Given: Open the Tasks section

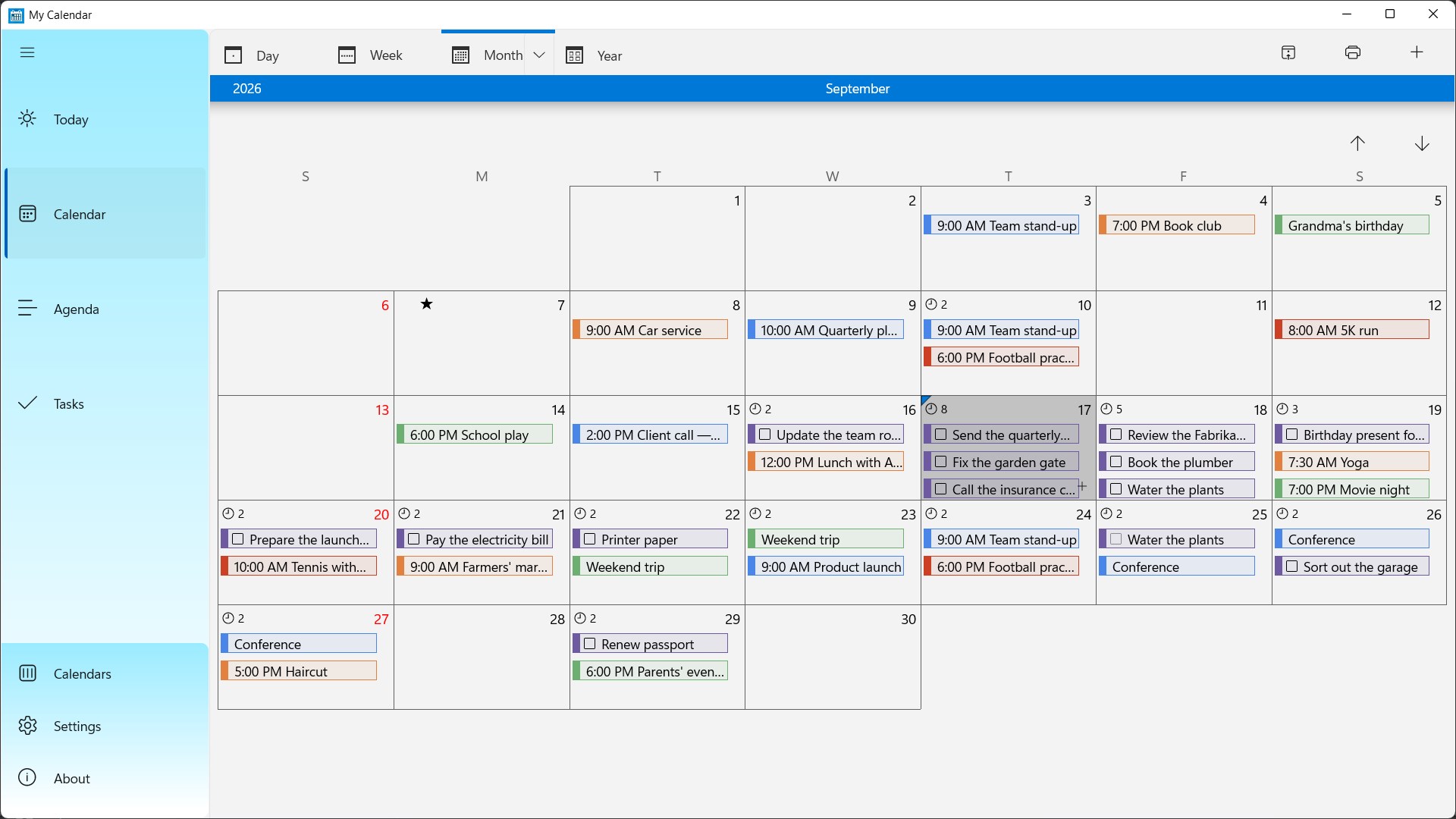Looking at the screenshot, I should click(x=105, y=403).
